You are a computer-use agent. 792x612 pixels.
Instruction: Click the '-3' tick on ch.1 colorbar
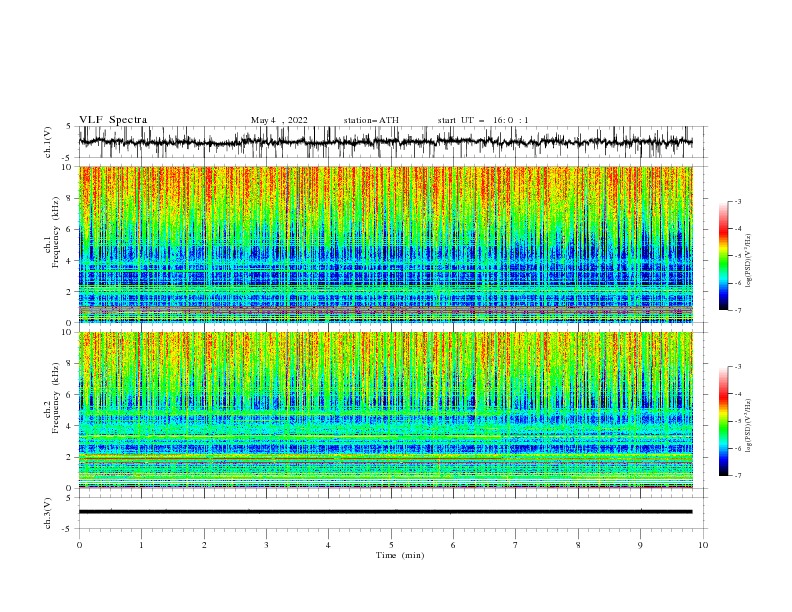coord(738,201)
